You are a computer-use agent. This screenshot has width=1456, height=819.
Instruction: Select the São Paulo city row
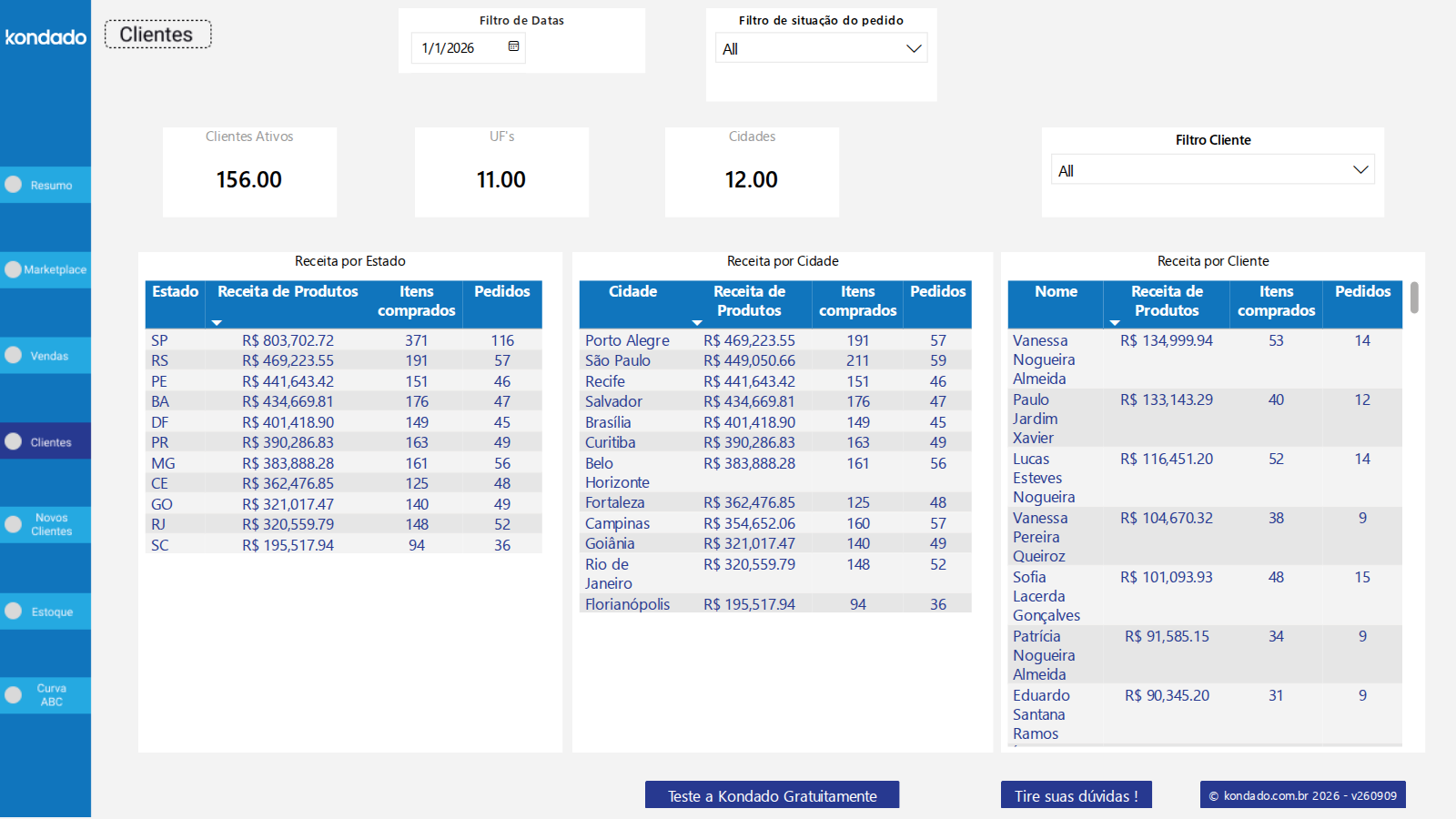click(x=775, y=360)
